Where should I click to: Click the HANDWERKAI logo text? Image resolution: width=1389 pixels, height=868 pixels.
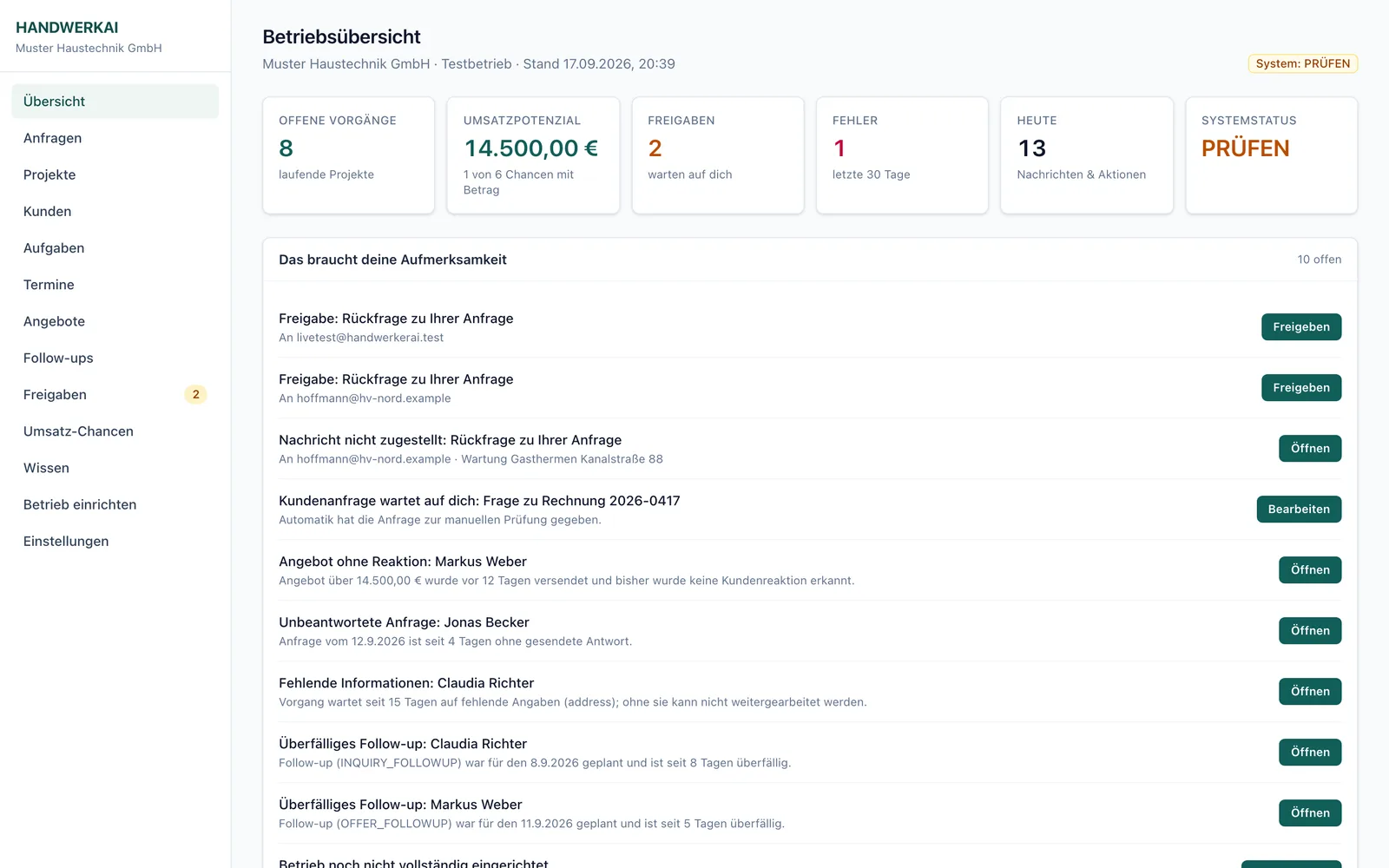(x=67, y=28)
